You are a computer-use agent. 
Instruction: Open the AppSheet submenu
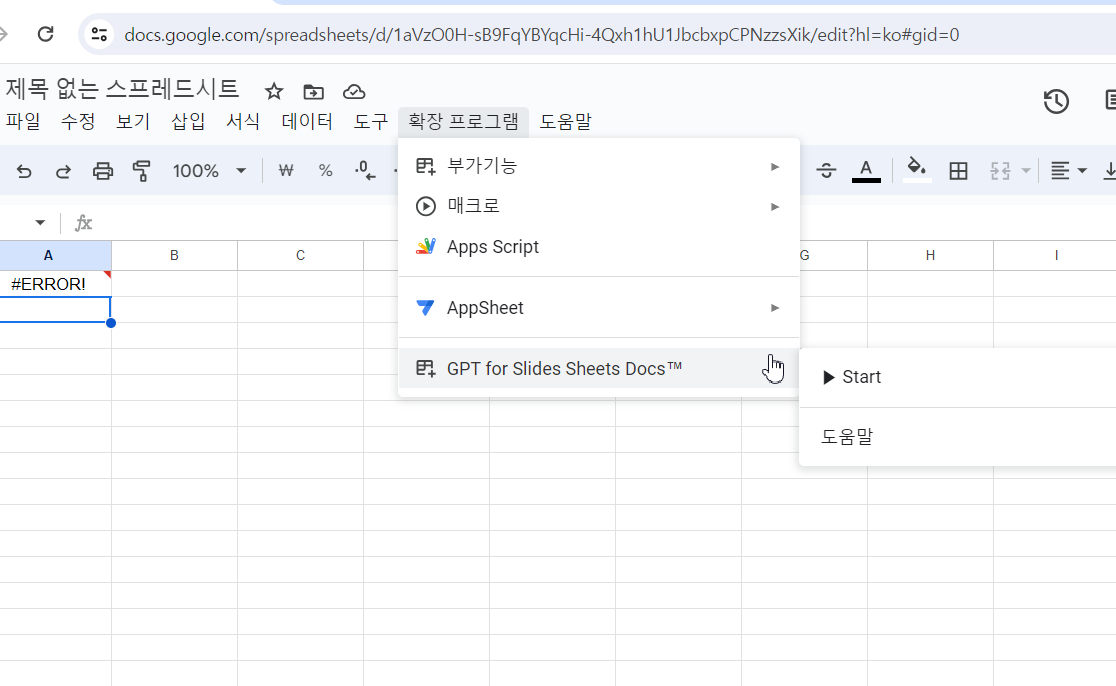pos(599,307)
